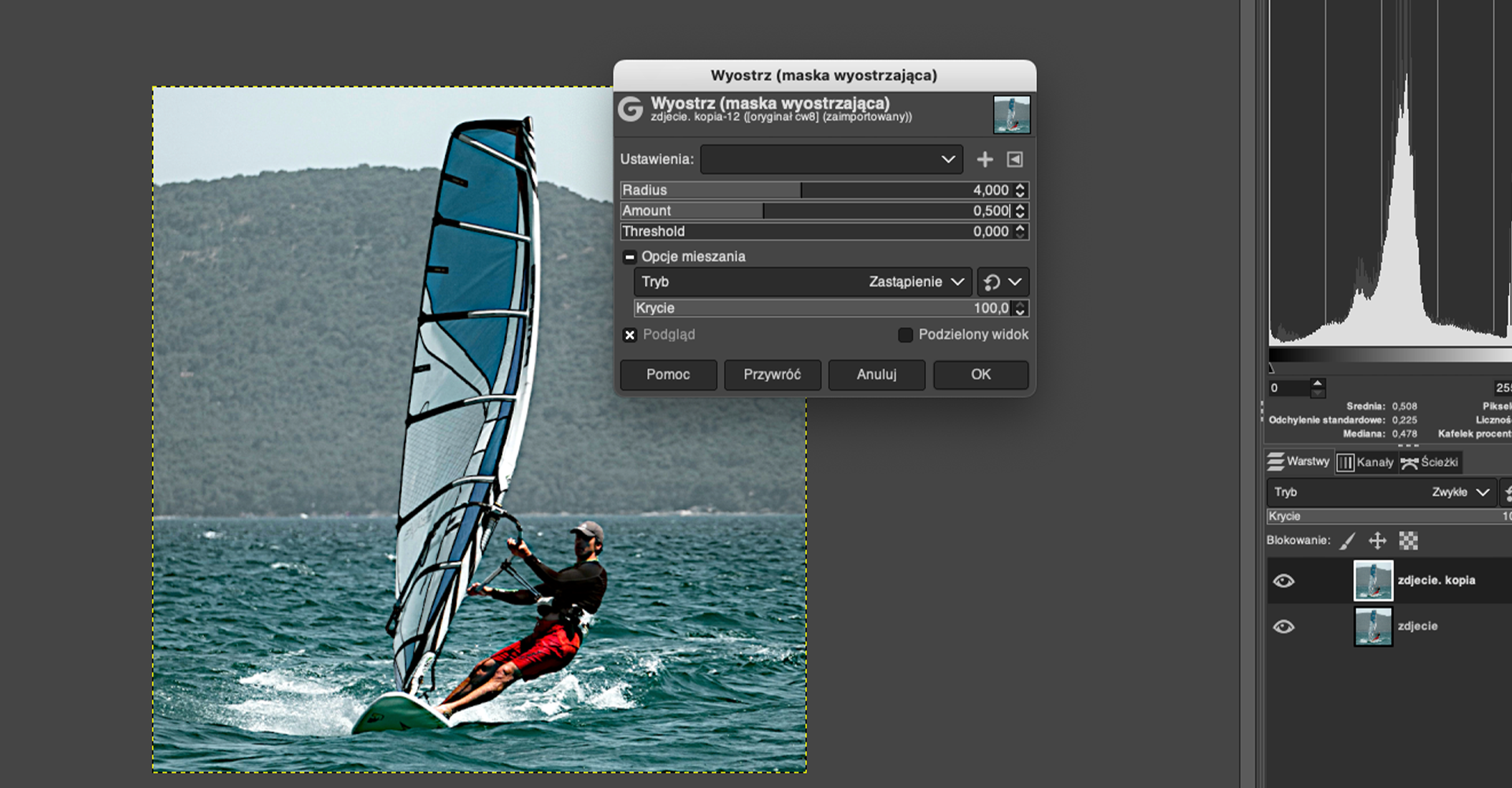Image resolution: width=1512 pixels, height=788 pixels.
Task: Increase Krycie value with stepper arrow
Action: click(x=1021, y=304)
